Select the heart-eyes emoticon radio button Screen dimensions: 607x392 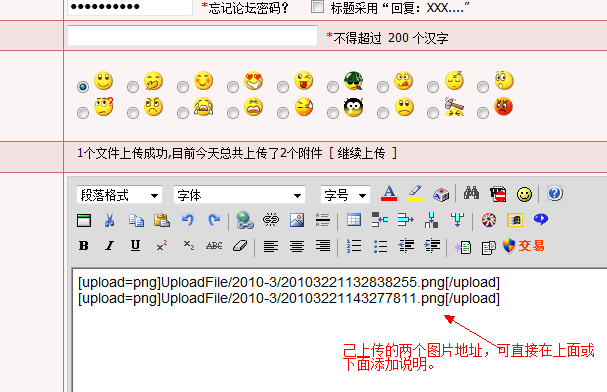233,87
